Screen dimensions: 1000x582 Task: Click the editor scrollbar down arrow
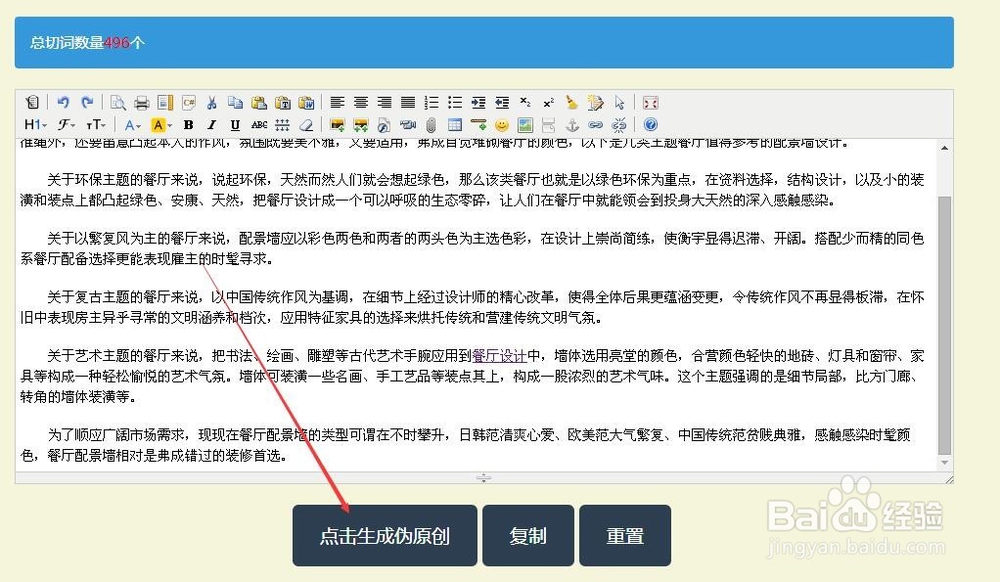pos(945,463)
